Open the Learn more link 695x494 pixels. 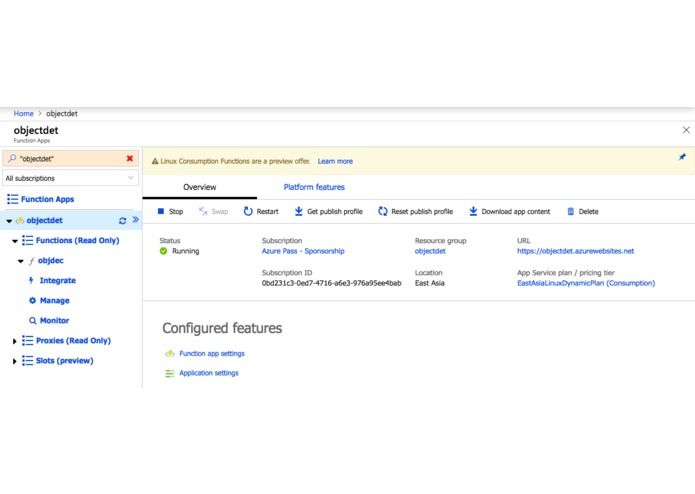pyautogui.click(x=335, y=161)
